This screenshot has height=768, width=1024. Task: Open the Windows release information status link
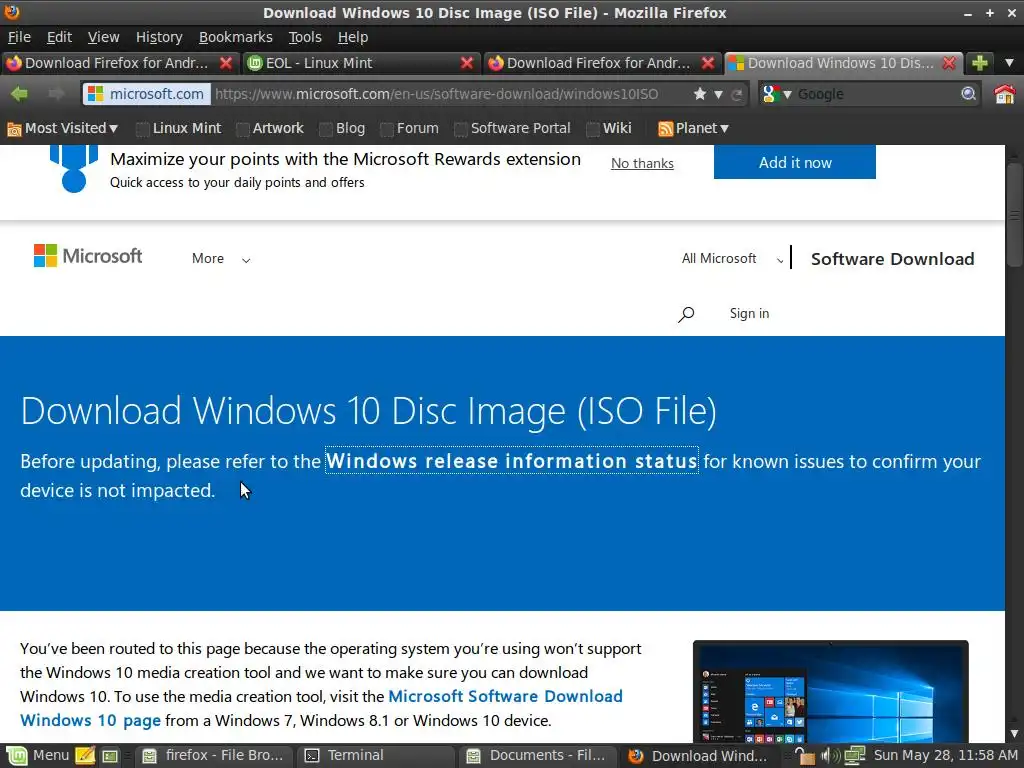(512, 461)
